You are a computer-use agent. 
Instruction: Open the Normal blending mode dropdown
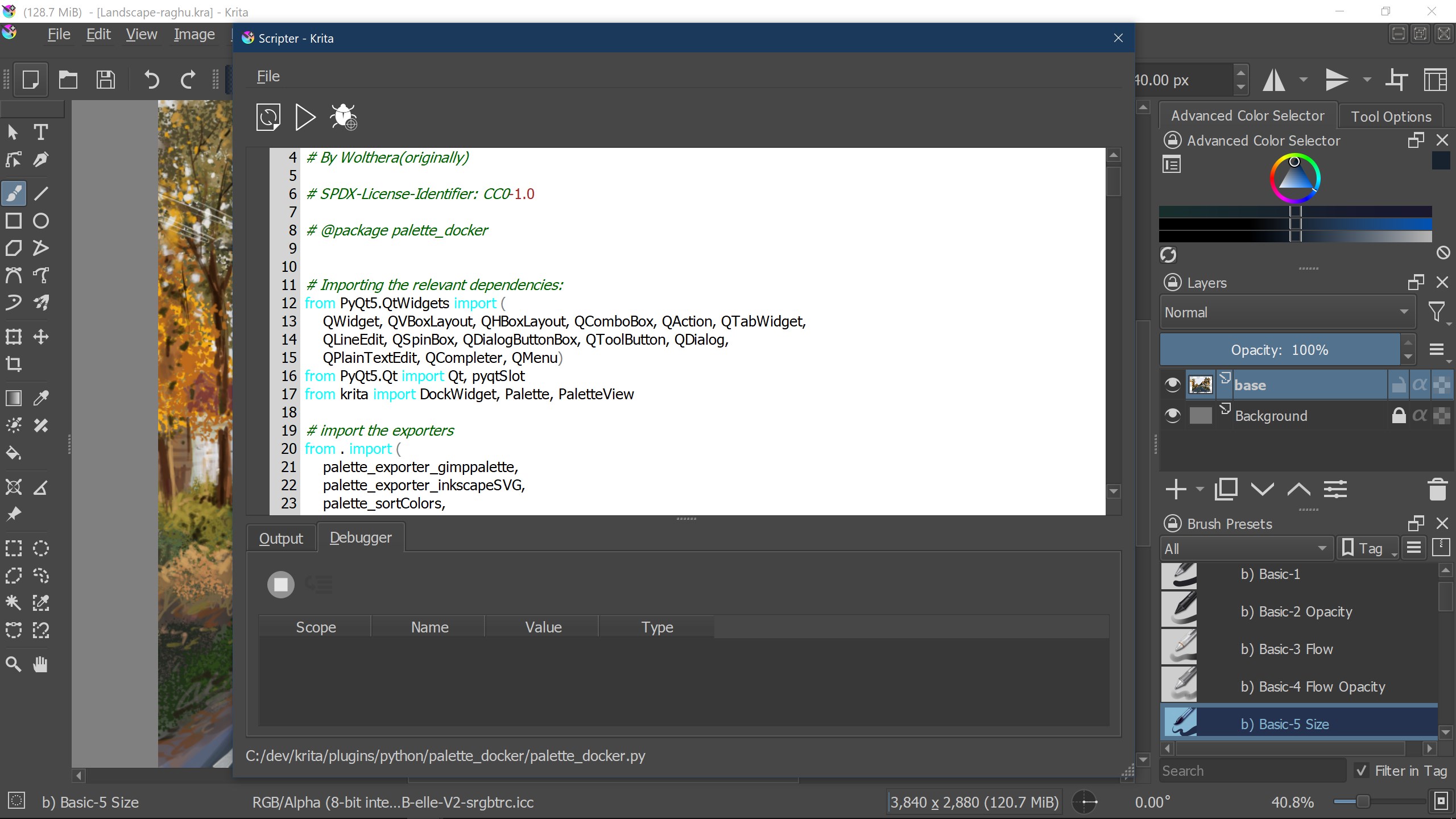[x=1285, y=312]
